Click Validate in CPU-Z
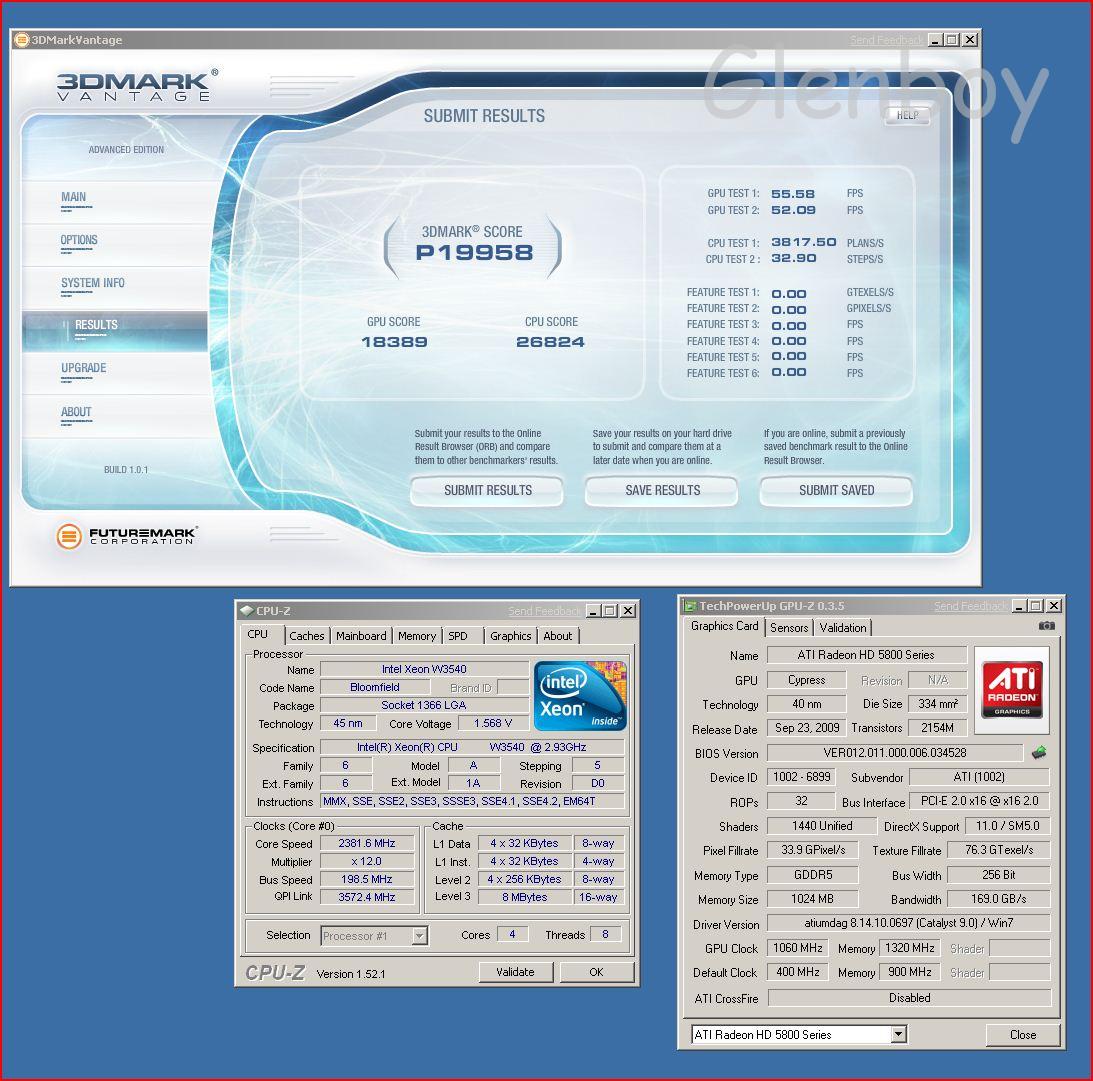This screenshot has width=1093, height=1081. [x=515, y=972]
